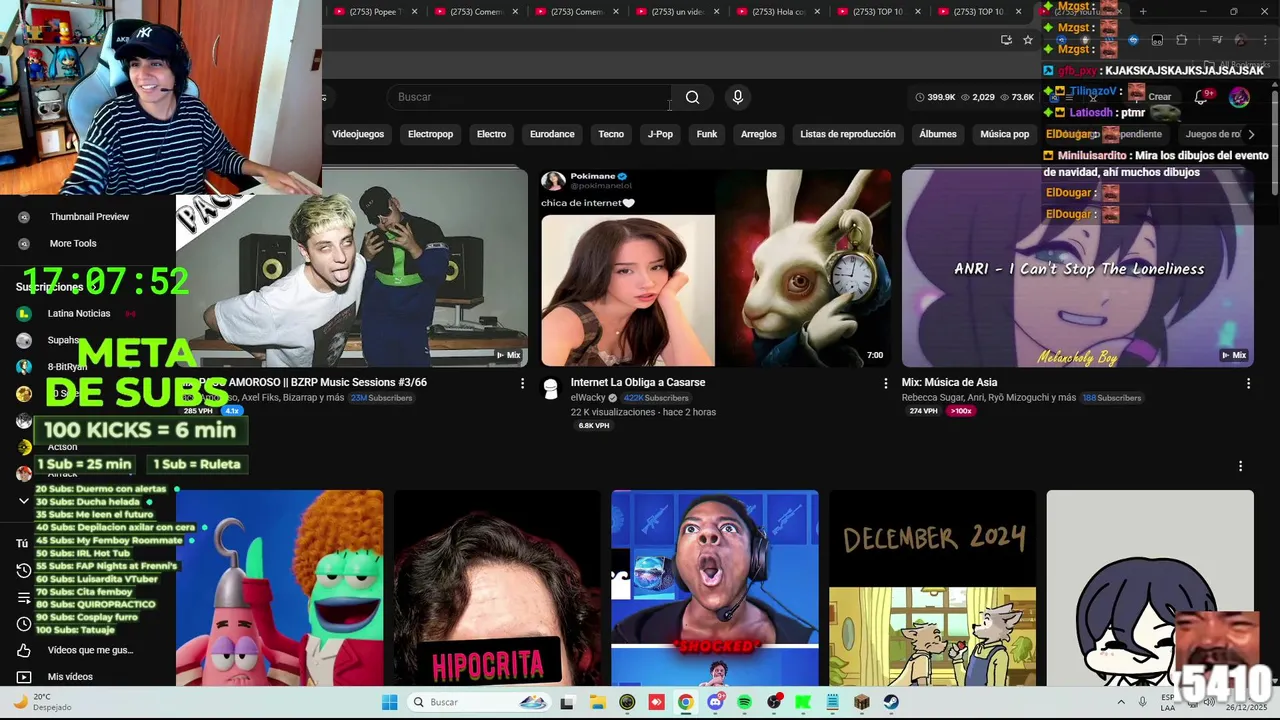
Task: Open options menu for Mix: Música de Asia
Action: click(x=1248, y=383)
